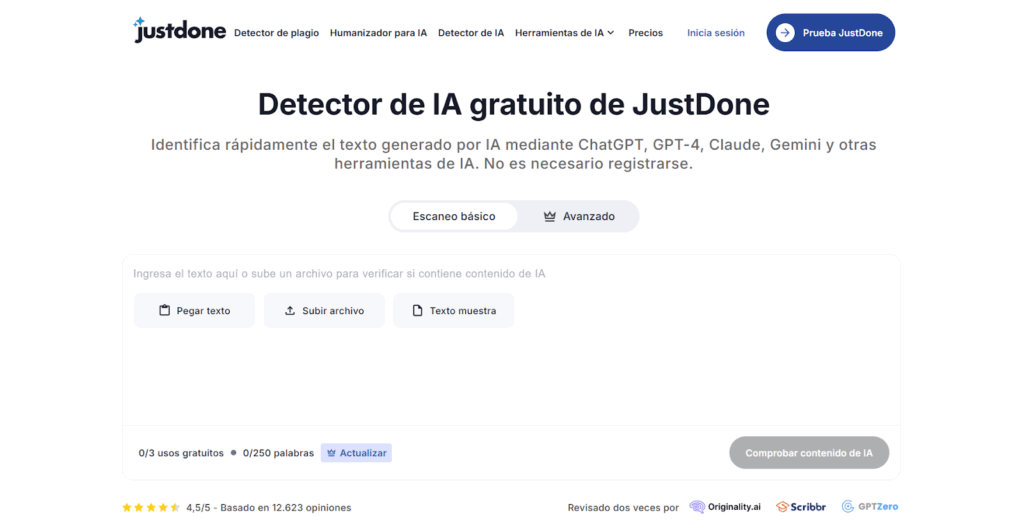Click '0/250 palabras' counter text

click(278, 453)
